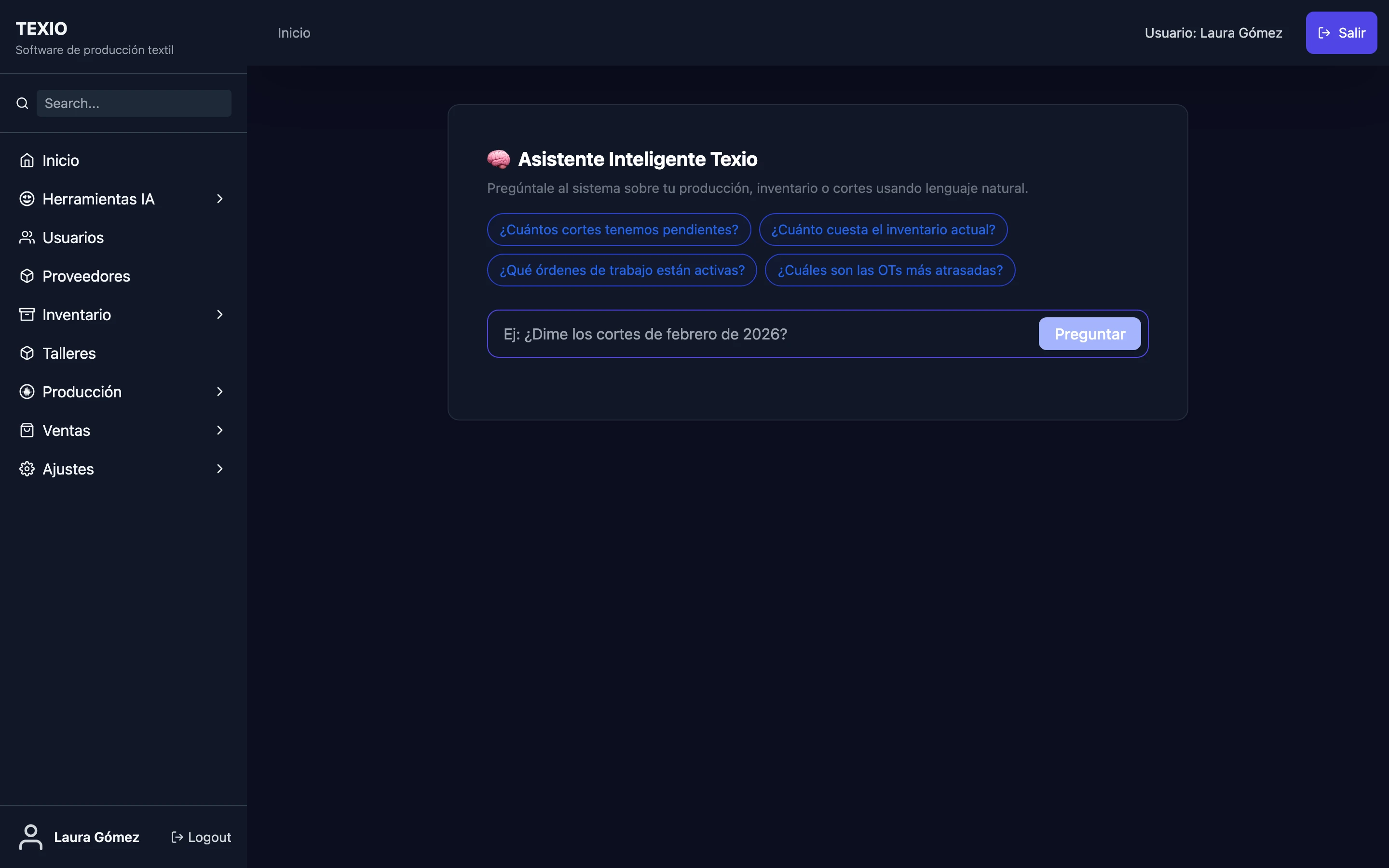Click the Proveedores box icon
Viewport: 1389px width, 868px height.
pos(27,276)
